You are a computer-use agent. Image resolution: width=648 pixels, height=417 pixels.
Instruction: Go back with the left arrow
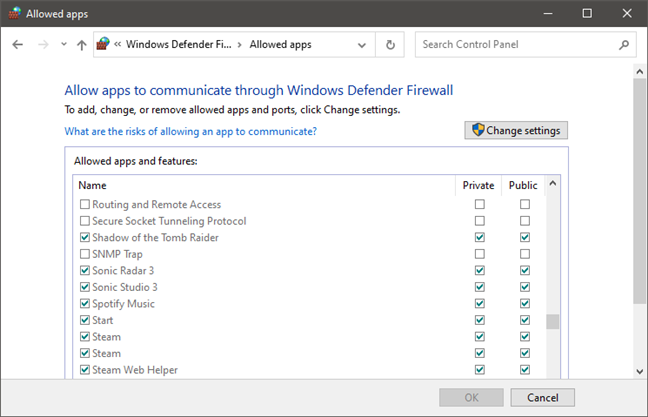[18, 44]
